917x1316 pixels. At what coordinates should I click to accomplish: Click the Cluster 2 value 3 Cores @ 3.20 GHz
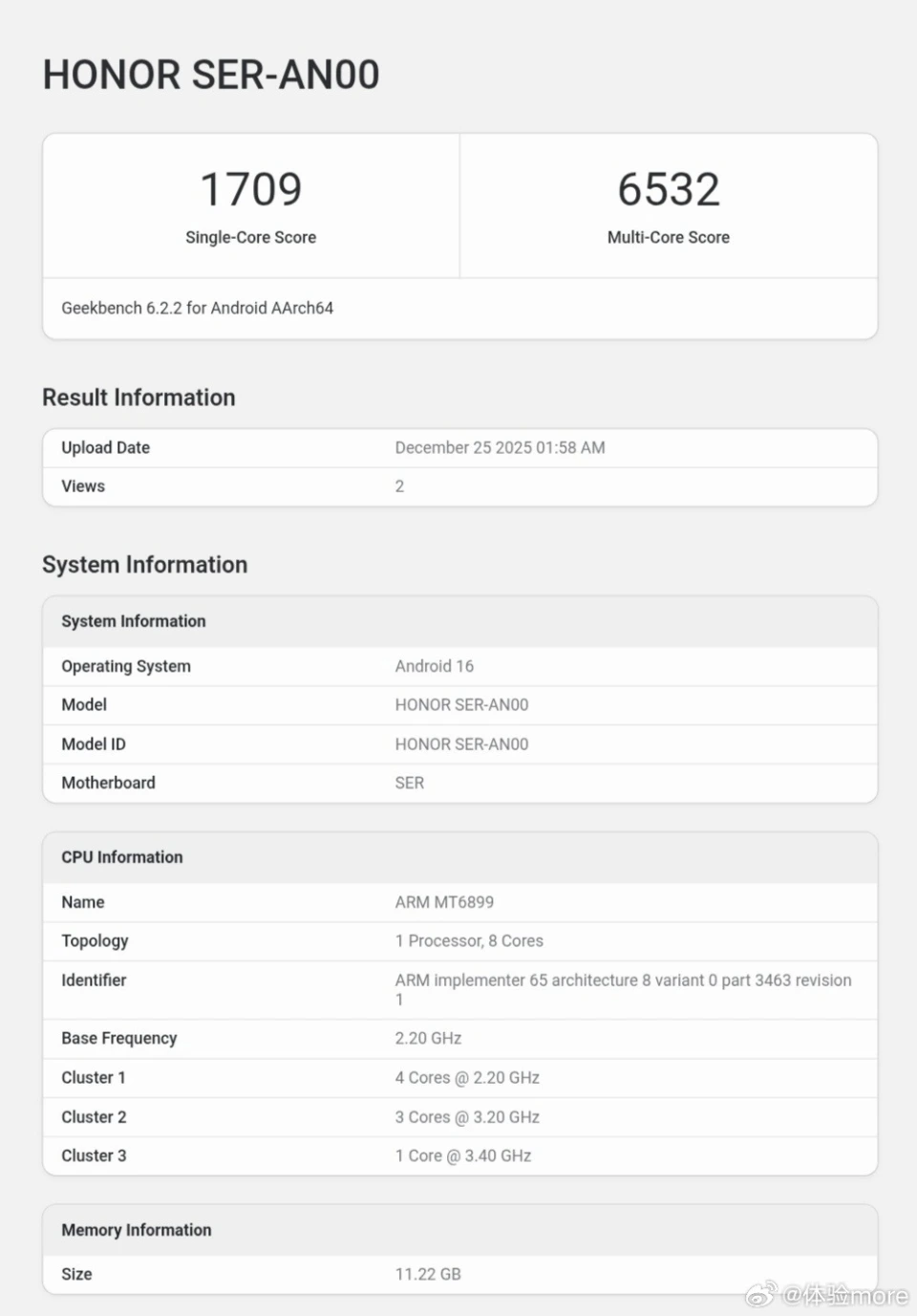467,1117
